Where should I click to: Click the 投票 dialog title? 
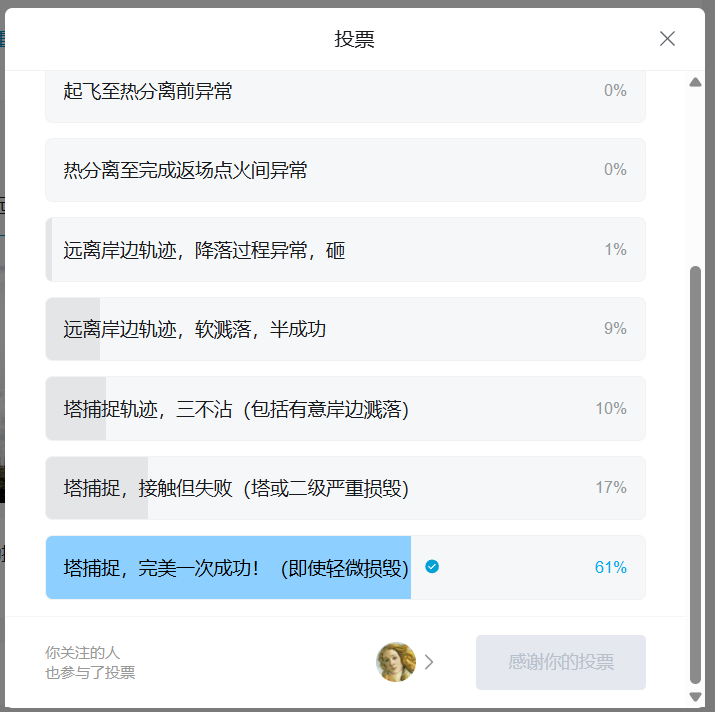(354, 39)
